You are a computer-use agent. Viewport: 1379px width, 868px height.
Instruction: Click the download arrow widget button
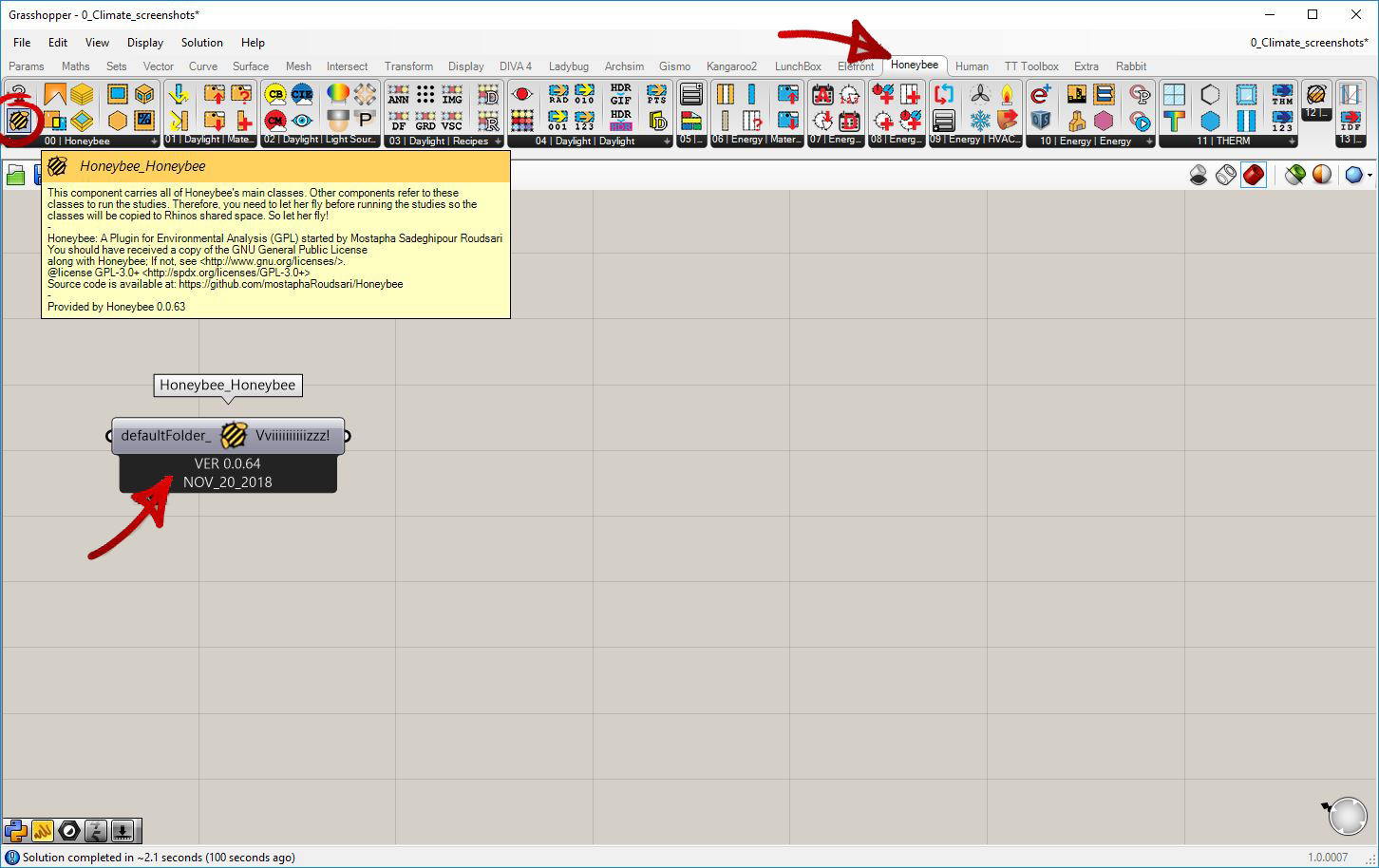click(123, 832)
